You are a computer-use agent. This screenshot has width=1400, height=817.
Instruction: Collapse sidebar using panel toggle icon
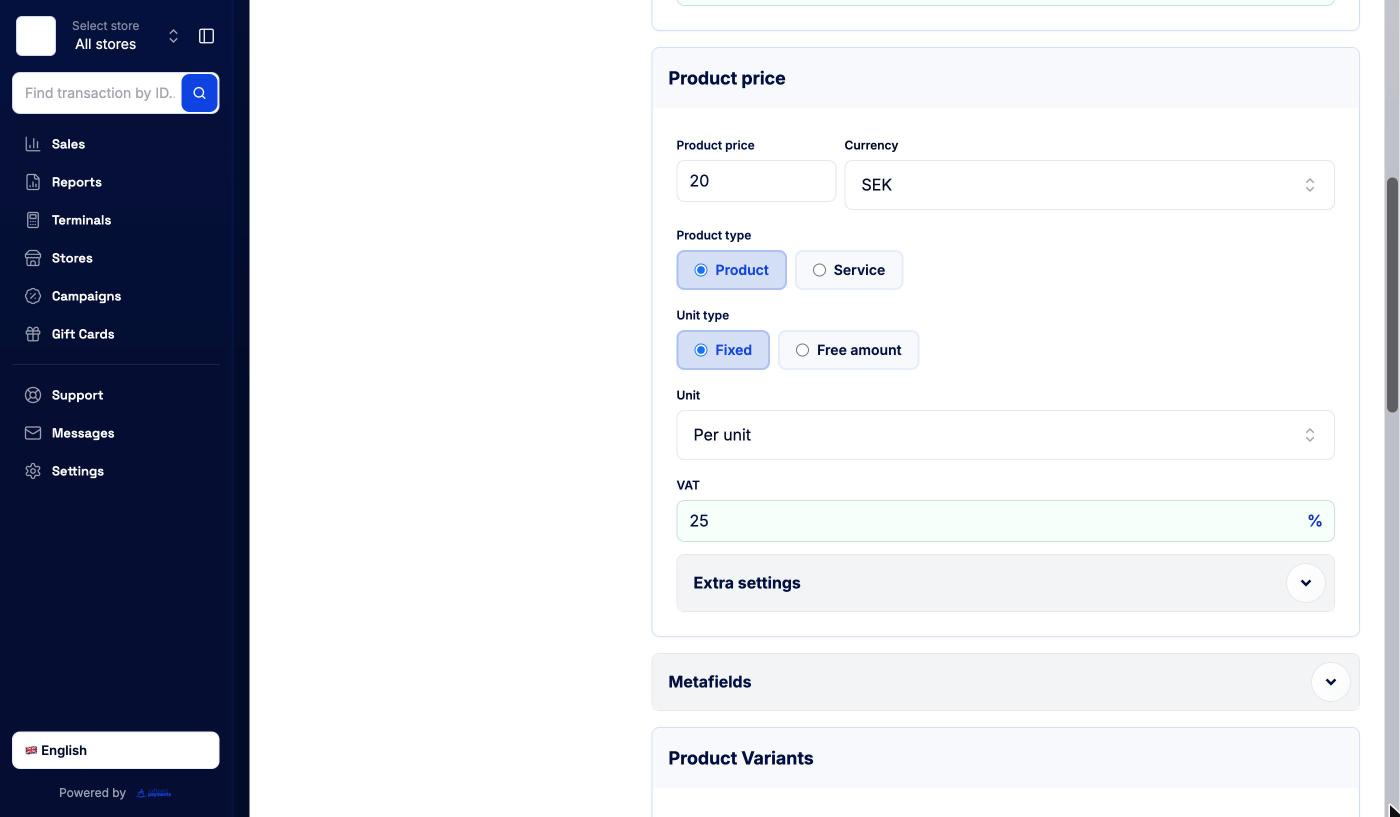coord(206,36)
